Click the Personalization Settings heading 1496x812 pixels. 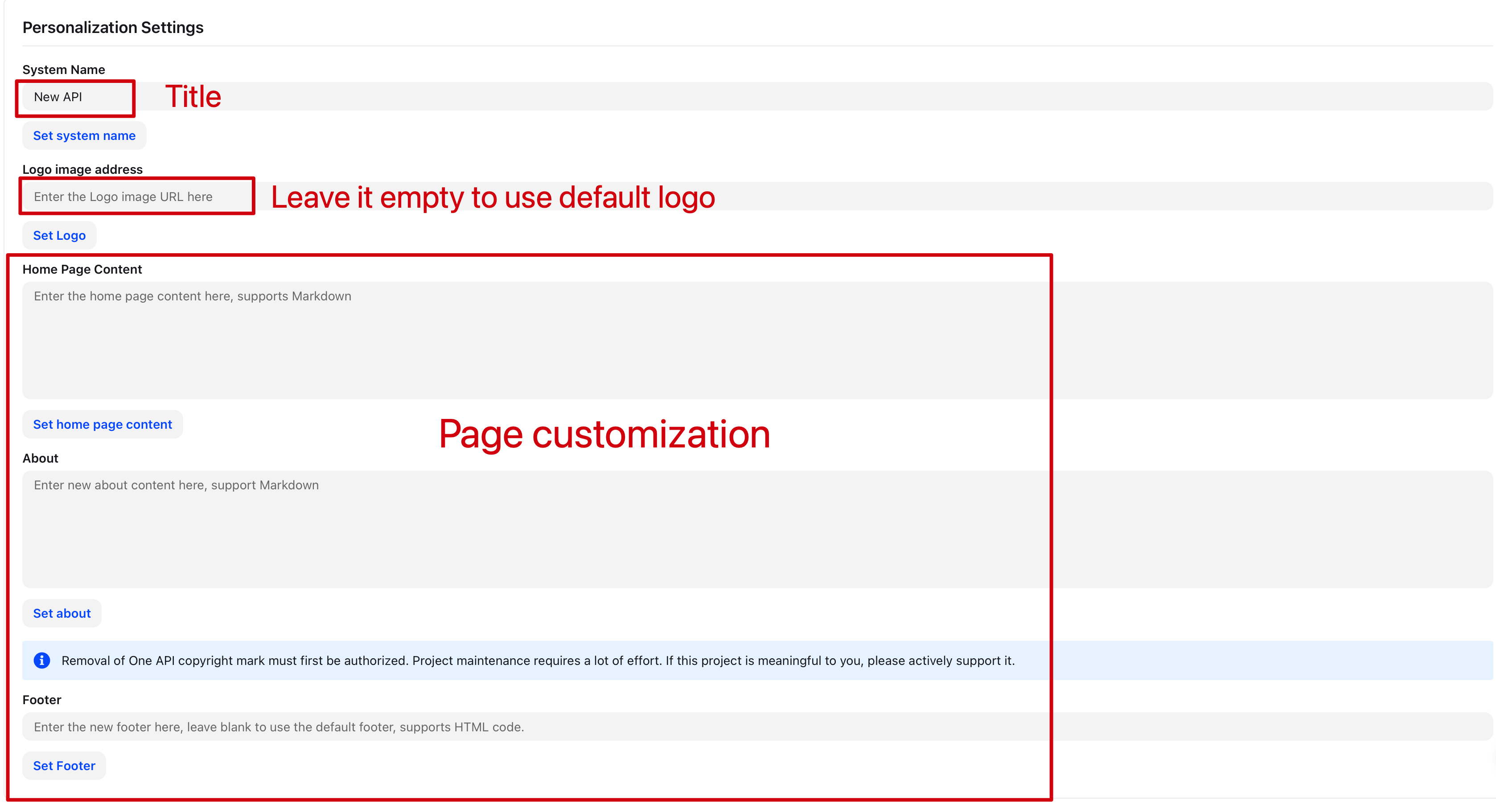click(113, 27)
